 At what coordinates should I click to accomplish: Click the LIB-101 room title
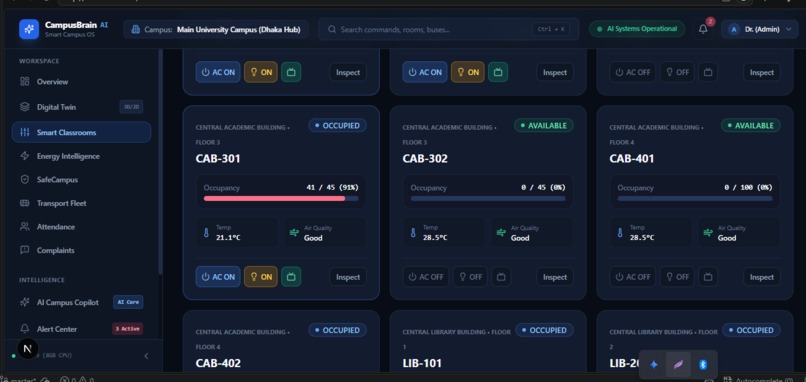(422, 363)
